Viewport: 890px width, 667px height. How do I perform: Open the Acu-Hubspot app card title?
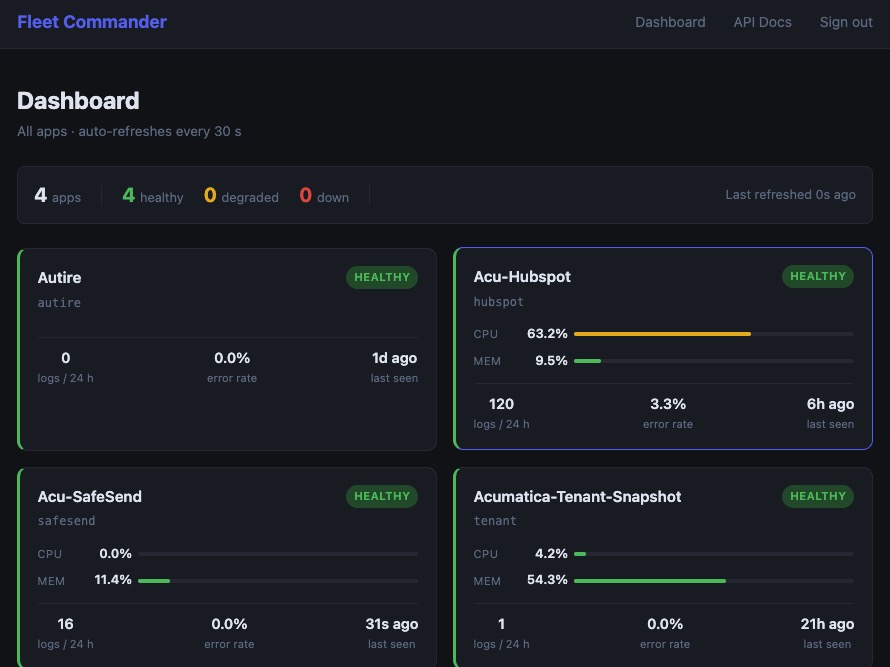click(522, 276)
